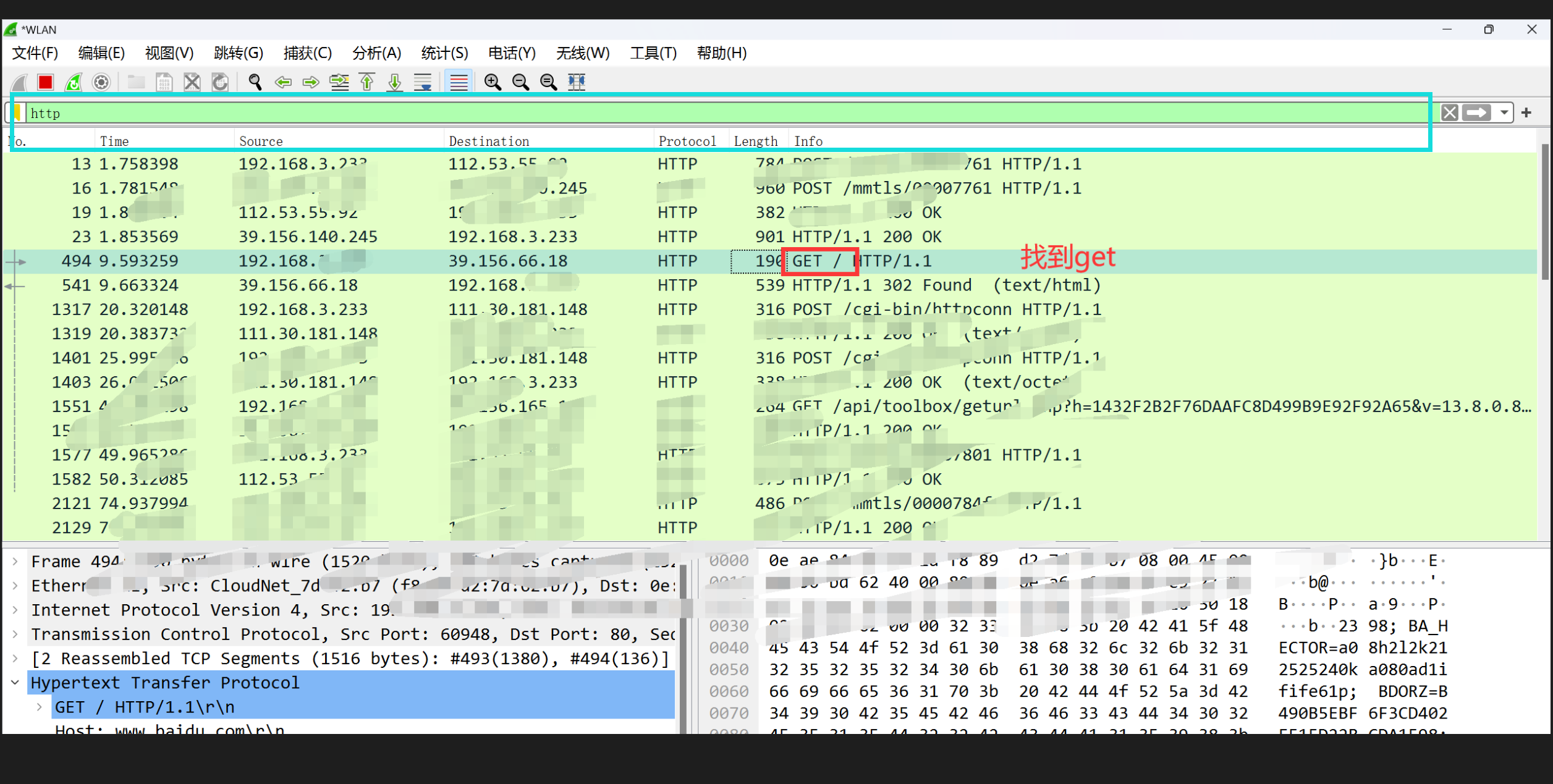Toggle packet list colorization

(459, 82)
